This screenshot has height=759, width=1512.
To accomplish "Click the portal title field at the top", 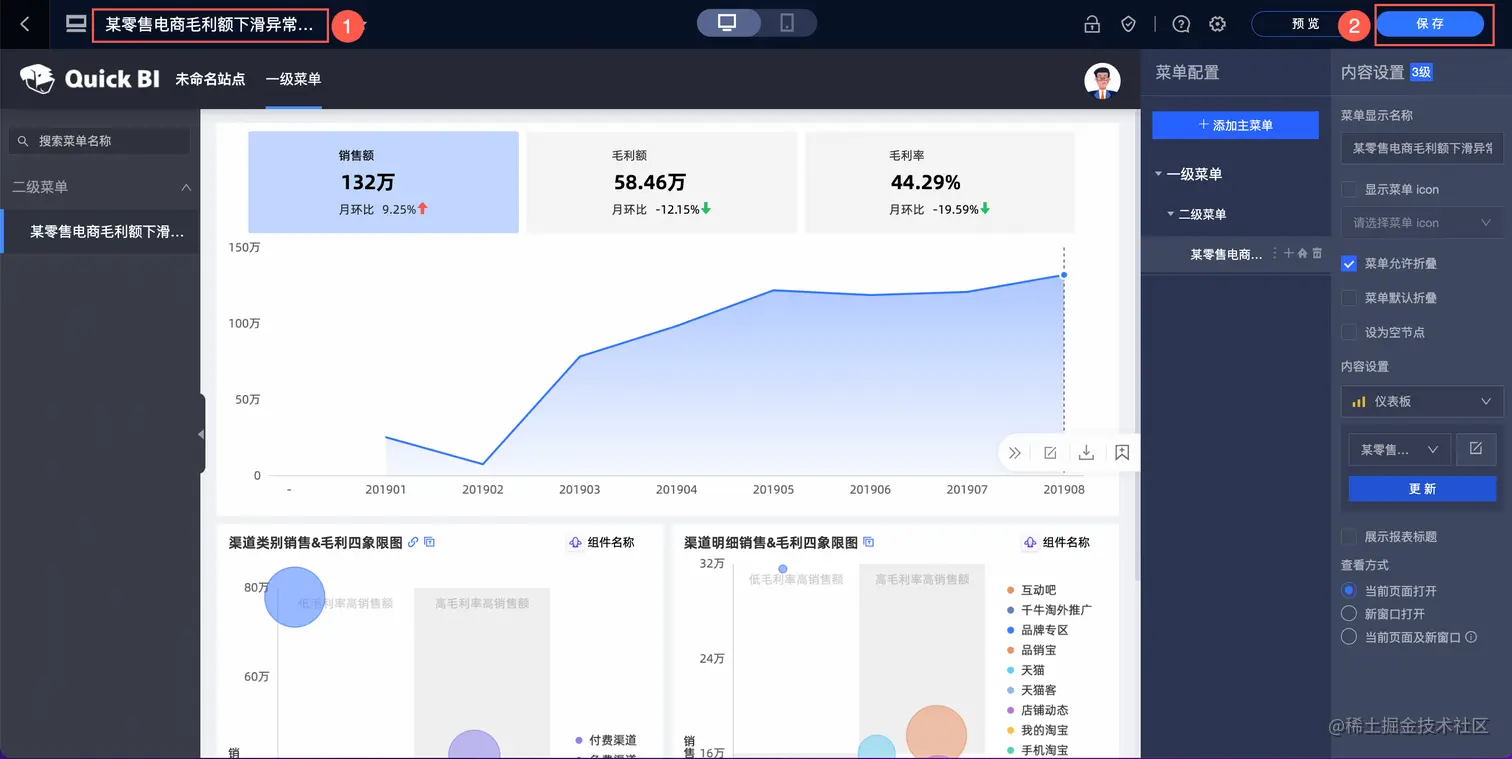I will 210,25.
